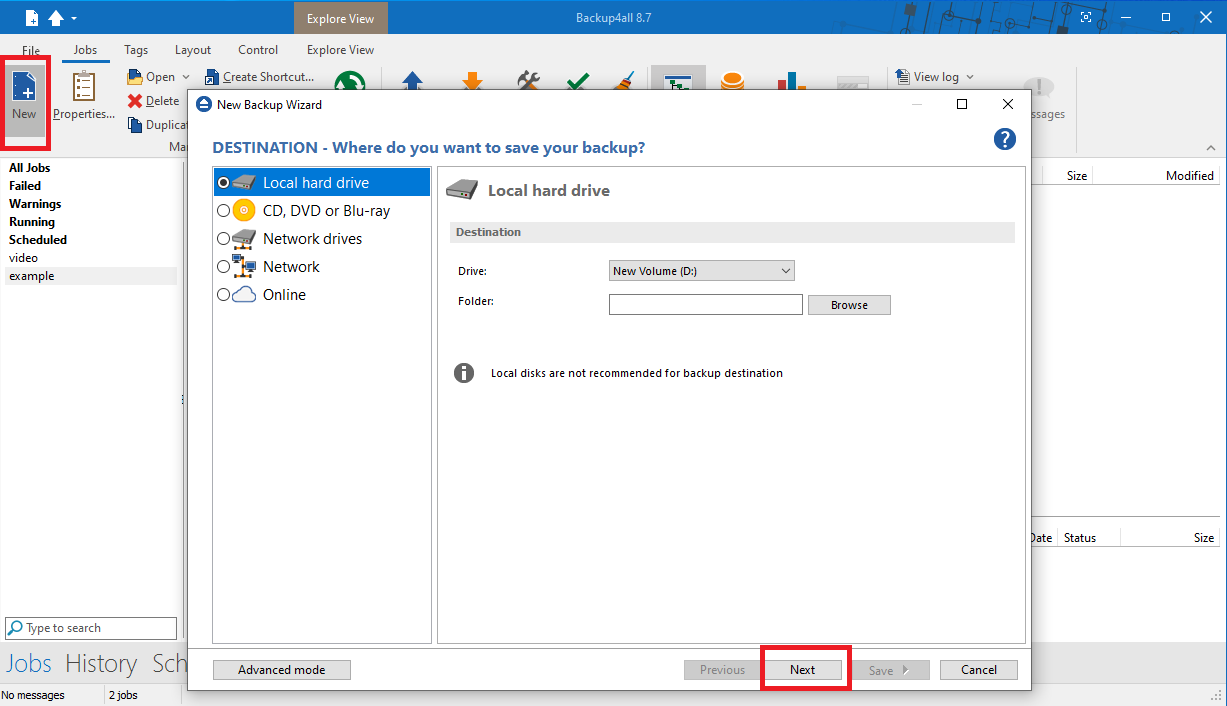
Task: Switch to the Layout ribbon tab
Action: 193,50
